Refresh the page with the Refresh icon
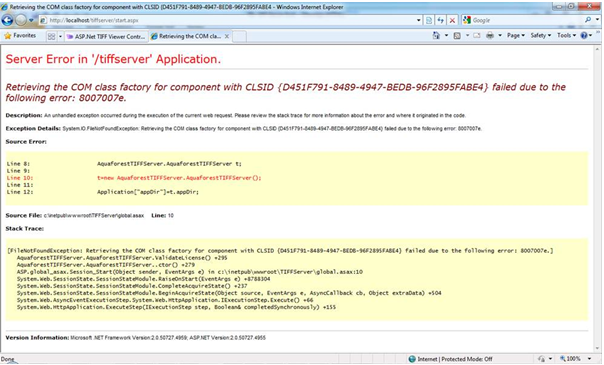Image resolution: width=604 pixels, height=365 pixels. [x=441, y=20]
